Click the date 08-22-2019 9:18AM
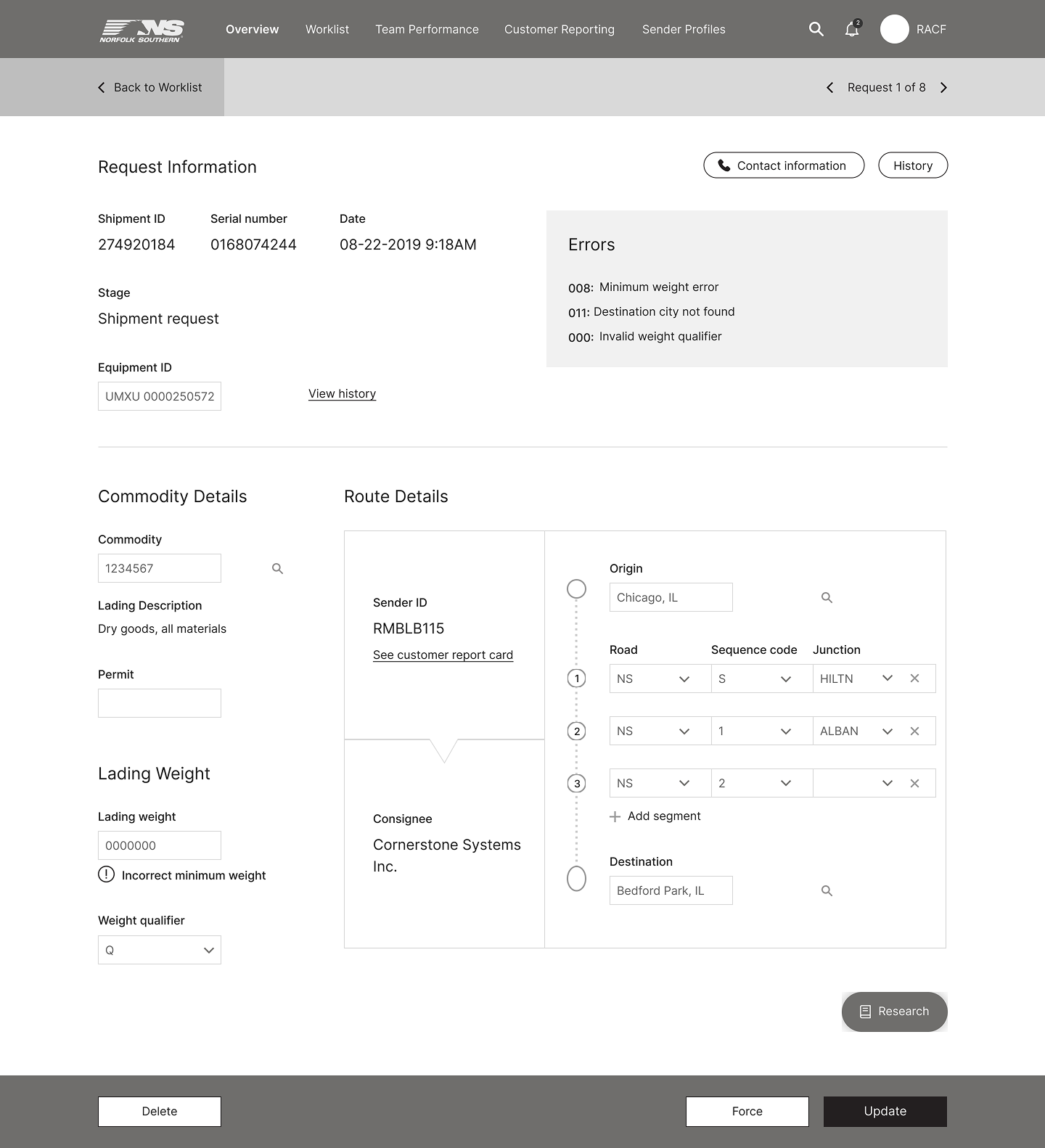 (x=408, y=245)
